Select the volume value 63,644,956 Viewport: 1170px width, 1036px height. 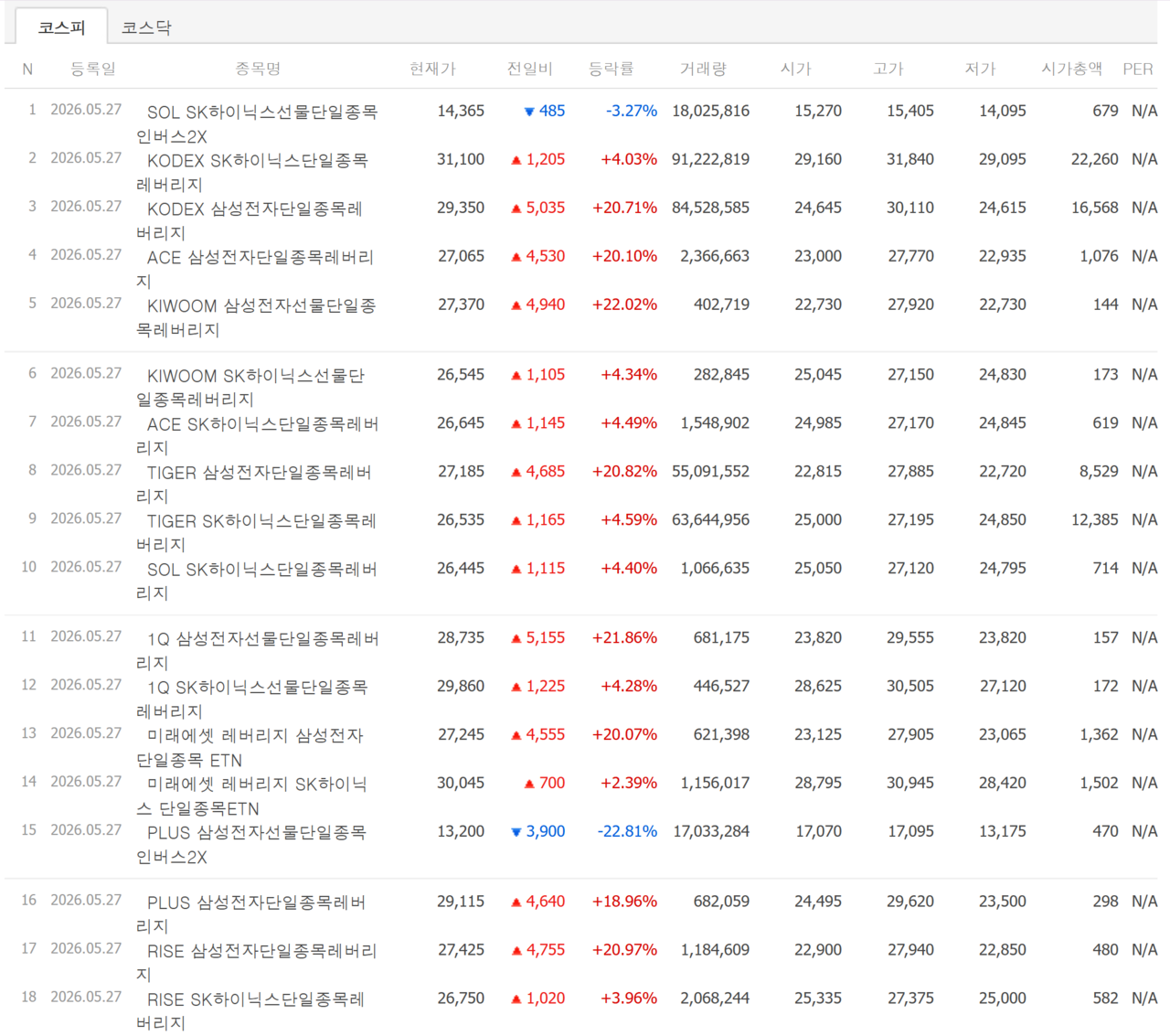(x=711, y=519)
